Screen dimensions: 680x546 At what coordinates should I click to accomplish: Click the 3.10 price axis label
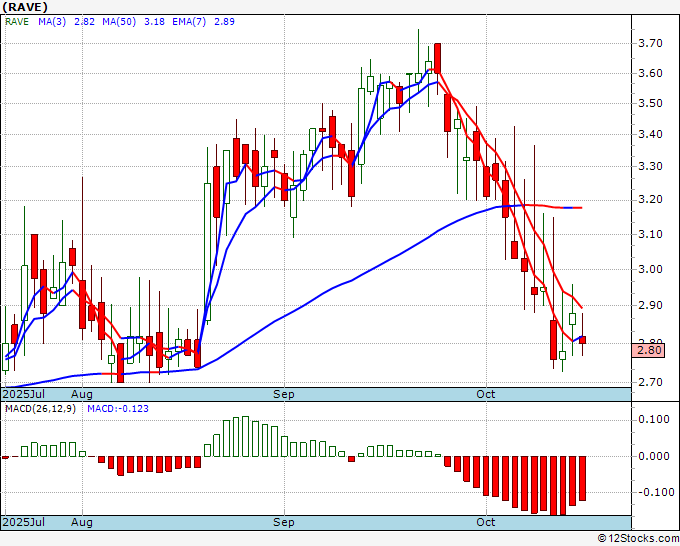click(x=651, y=234)
